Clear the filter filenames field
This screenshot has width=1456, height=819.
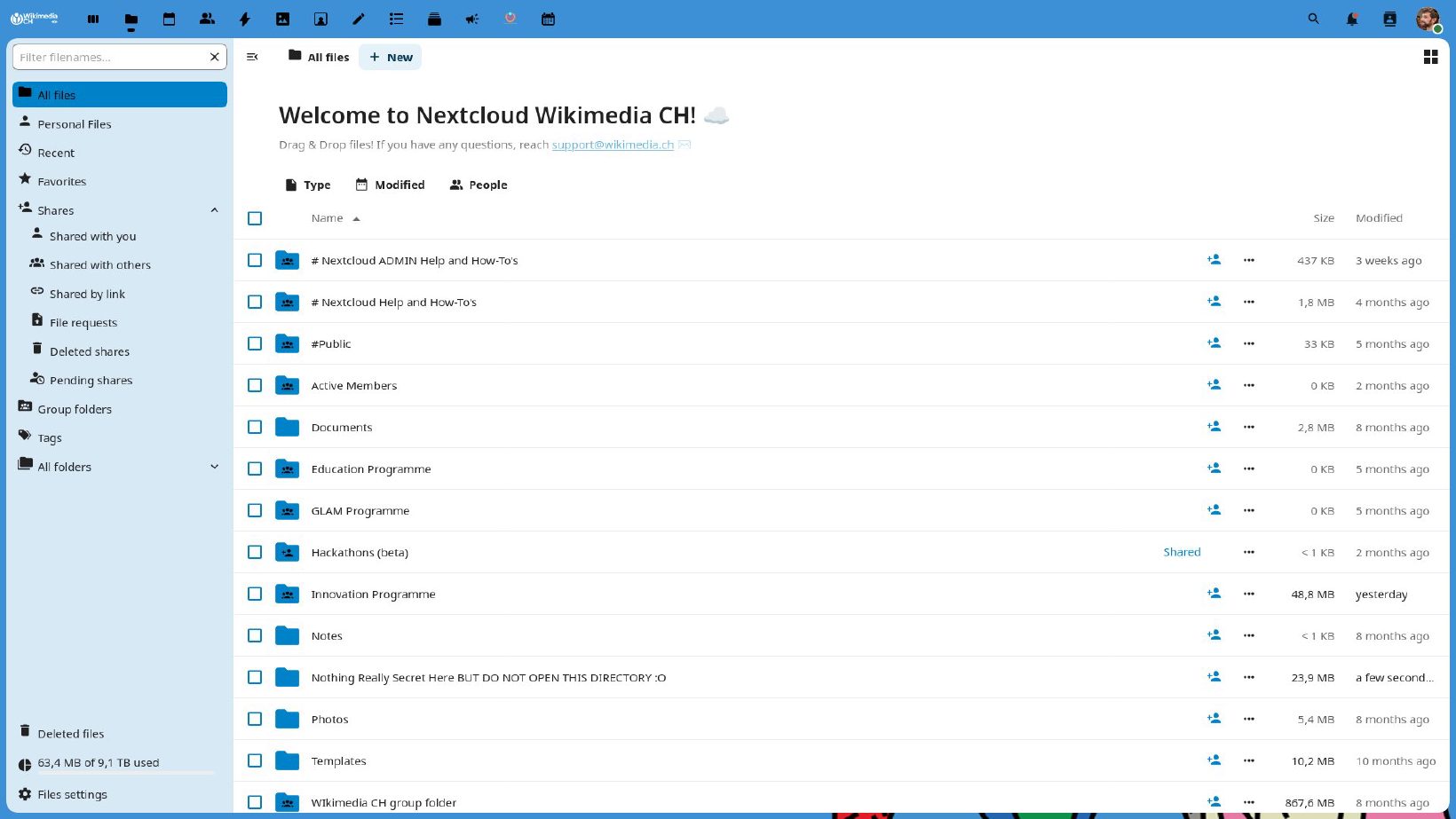pyautogui.click(x=214, y=57)
